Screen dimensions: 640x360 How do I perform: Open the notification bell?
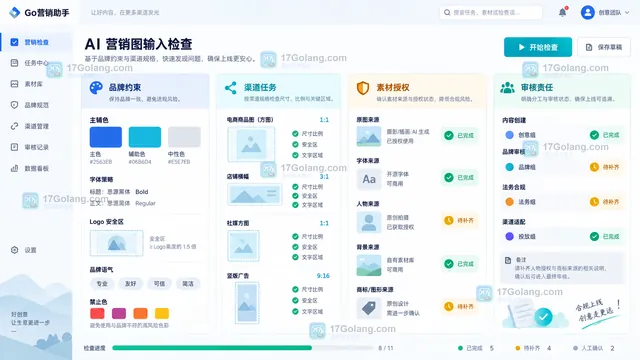pos(562,12)
